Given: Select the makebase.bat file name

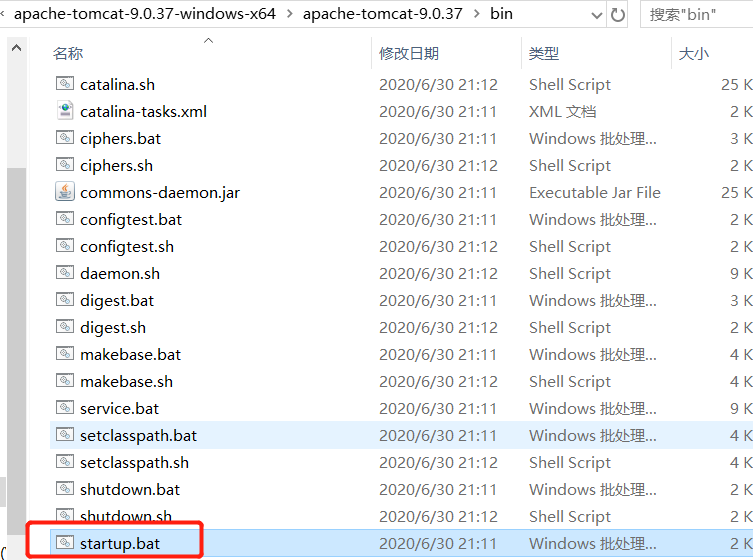Looking at the screenshot, I should pos(130,354).
